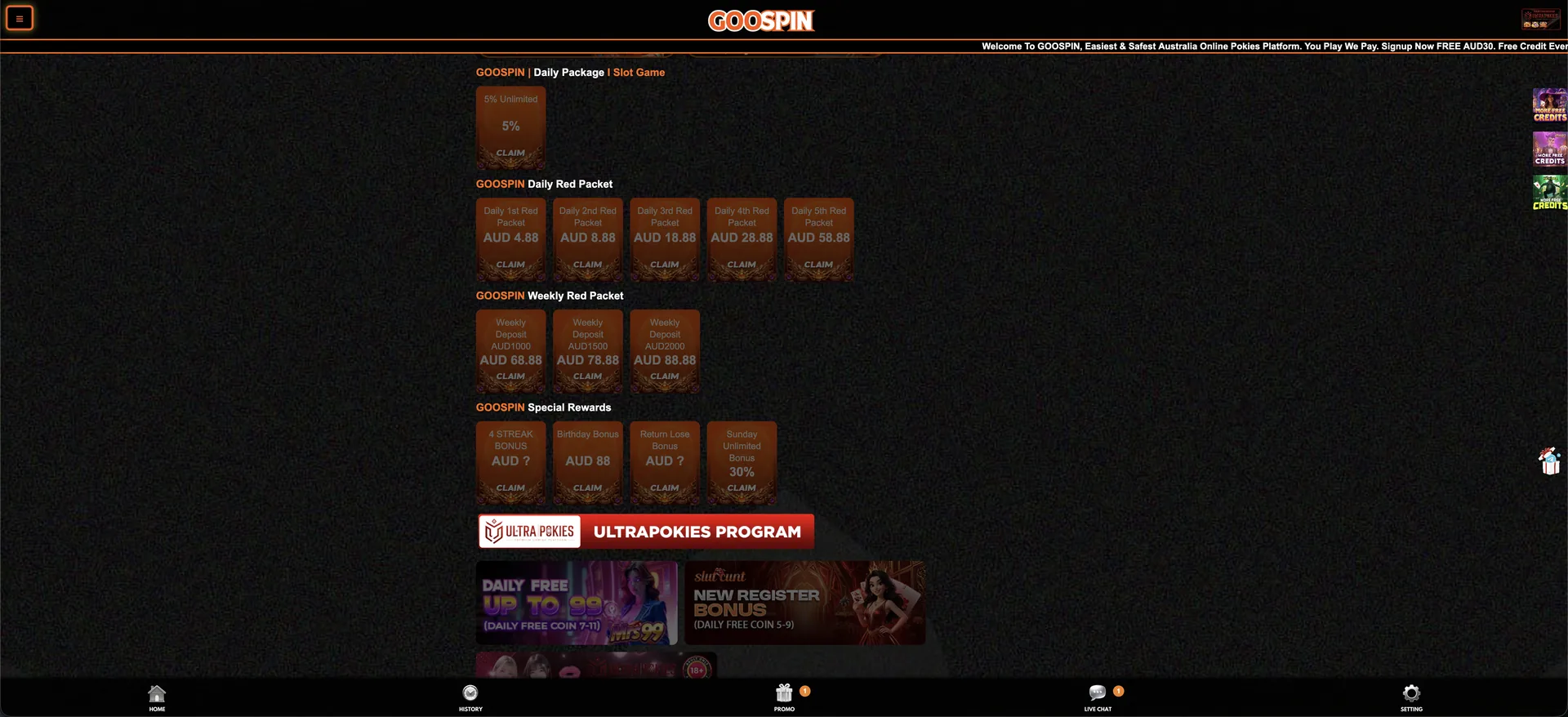The width and height of the screenshot is (1568, 717).
Task: Open the first More Free Credits banner
Action: [x=1549, y=105]
